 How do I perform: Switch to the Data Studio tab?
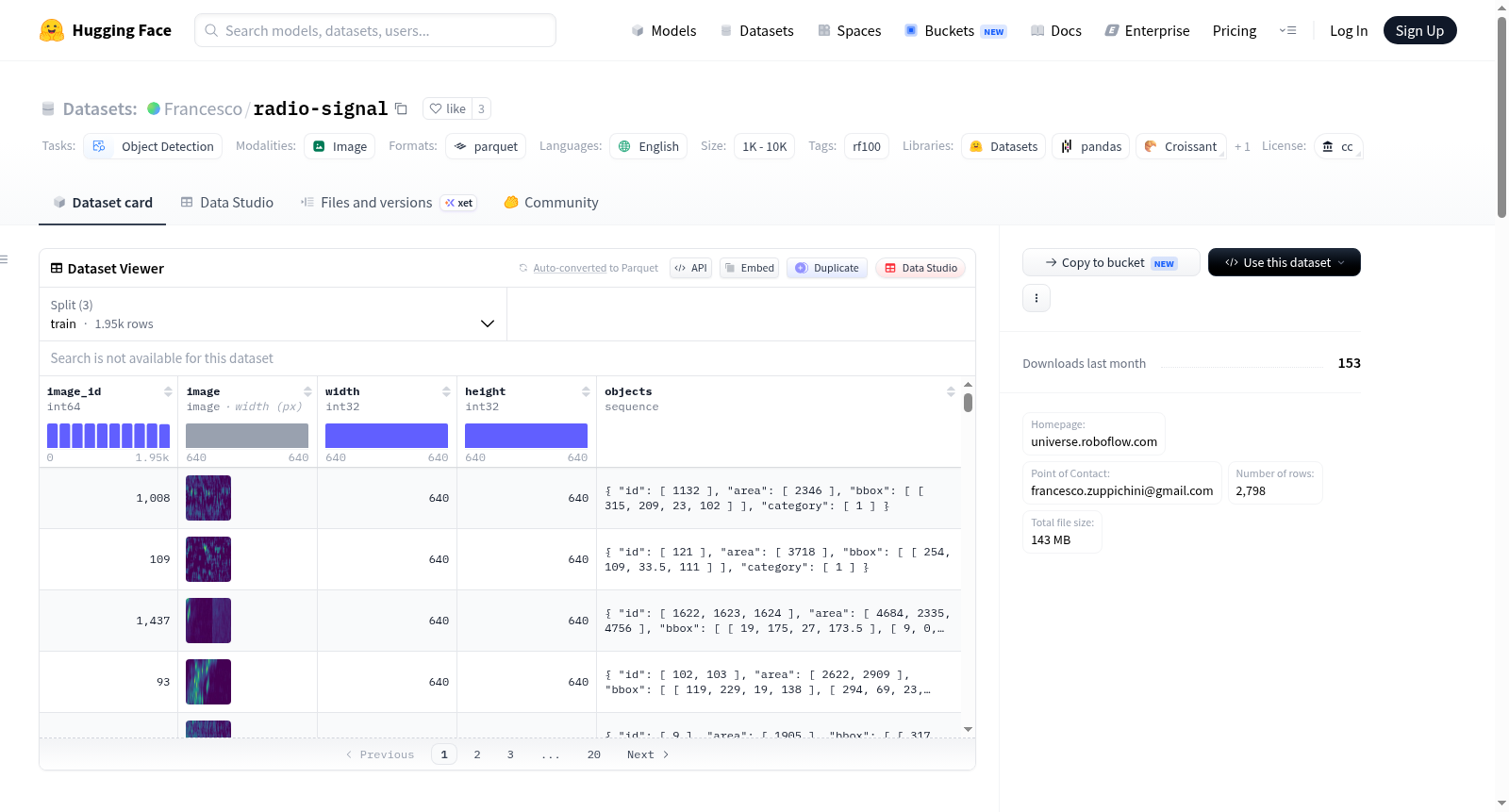pyautogui.click(x=227, y=202)
